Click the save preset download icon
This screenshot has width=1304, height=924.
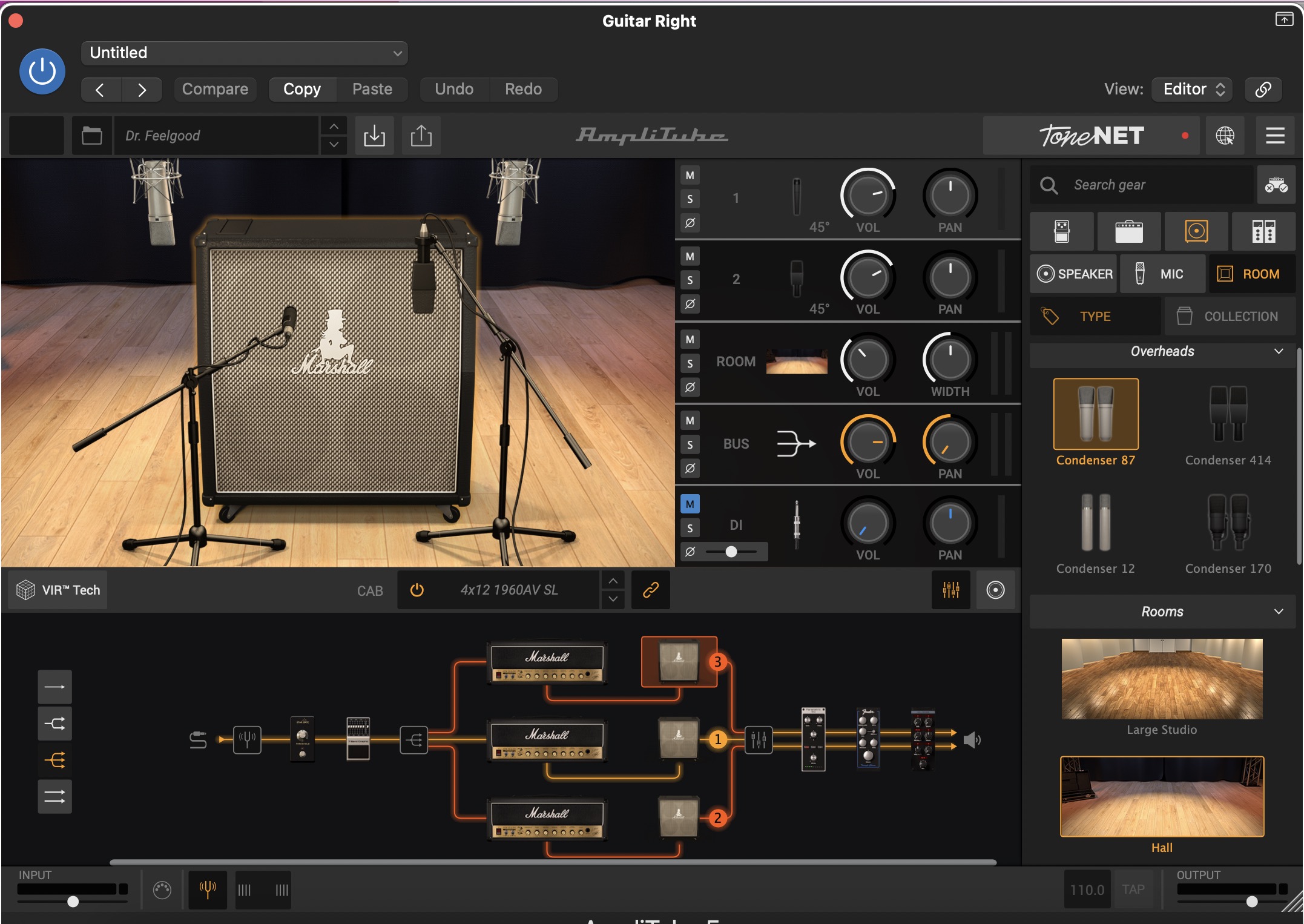(x=374, y=136)
